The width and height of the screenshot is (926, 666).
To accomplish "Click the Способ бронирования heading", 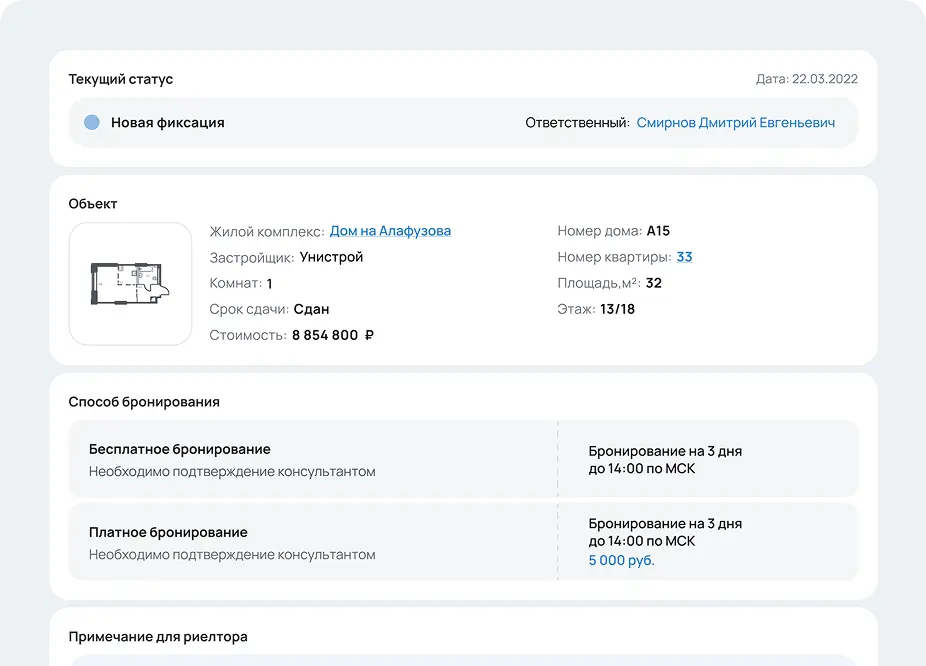I will click(x=144, y=402).
